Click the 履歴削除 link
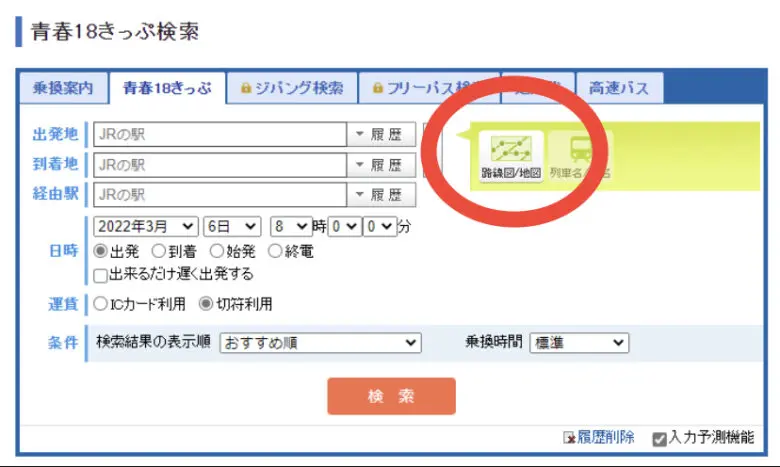Image resolution: width=780 pixels, height=467 pixels. pyautogui.click(x=605, y=438)
